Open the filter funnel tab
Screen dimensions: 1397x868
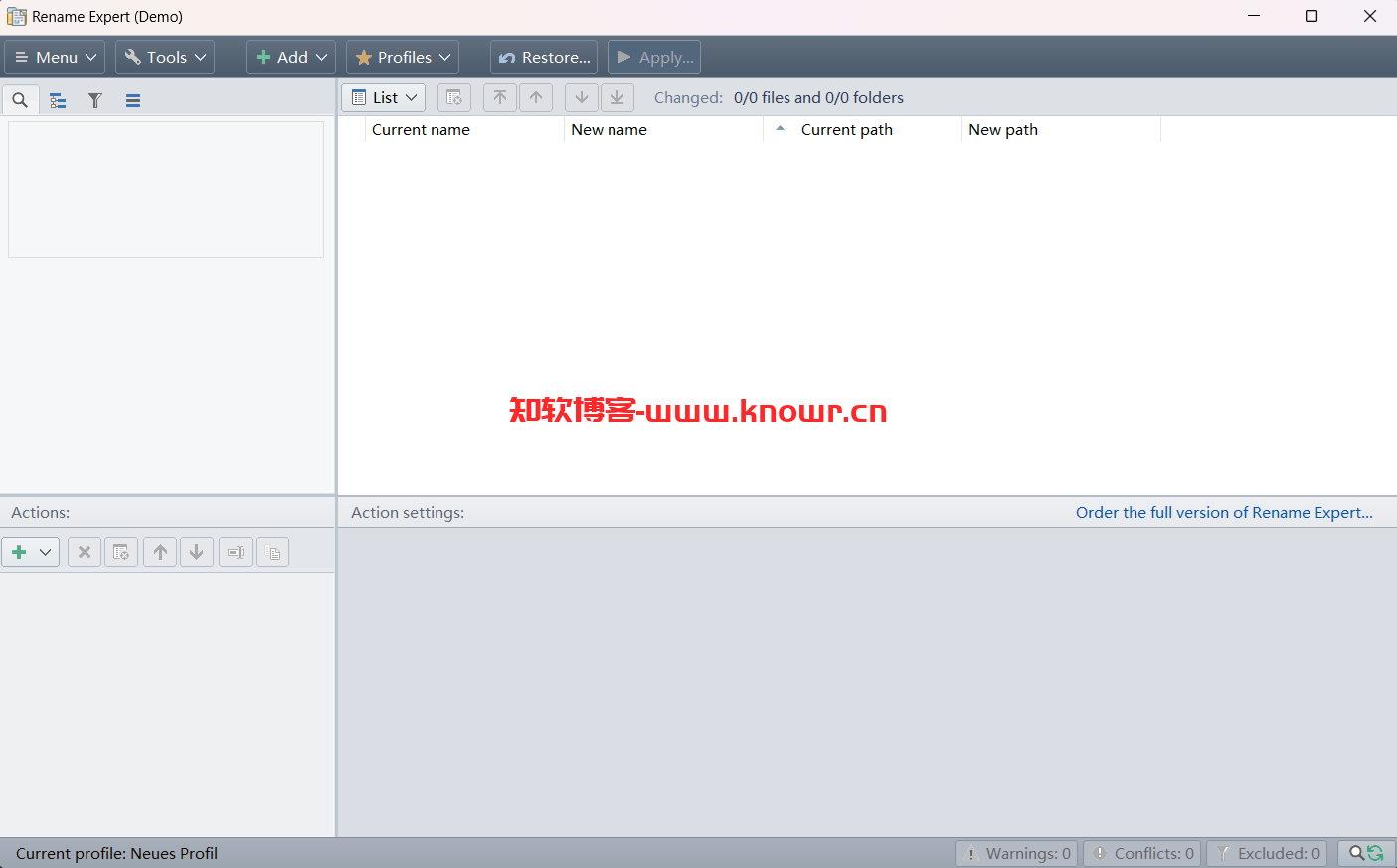point(95,100)
